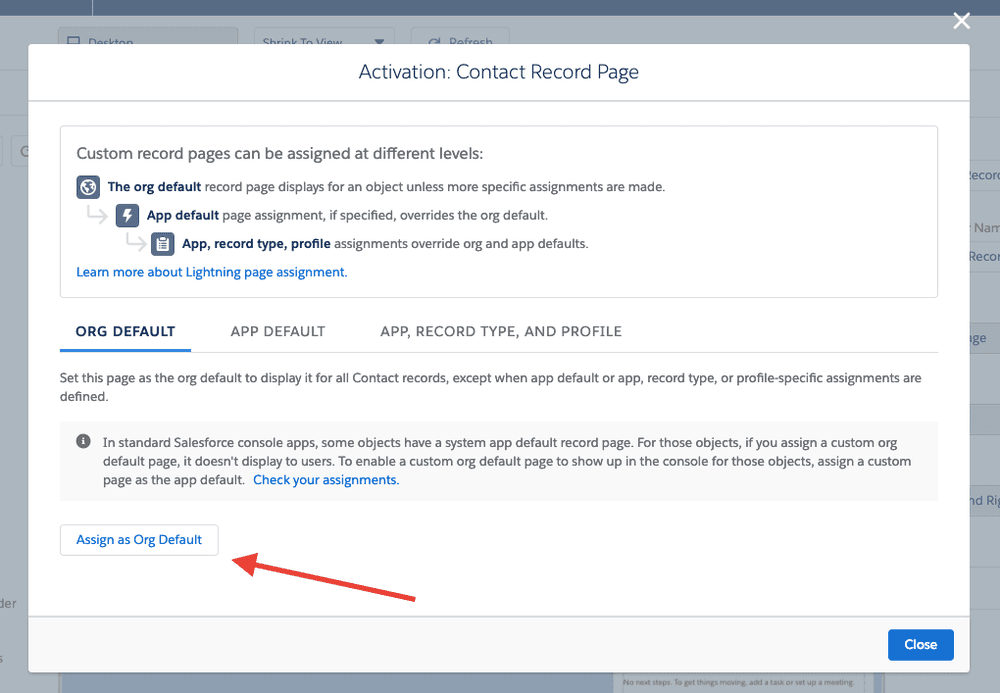This screenshot has height=693, width=1000.
Task: Switch to the APP DEFAULT tab
Action: point(278,331)
